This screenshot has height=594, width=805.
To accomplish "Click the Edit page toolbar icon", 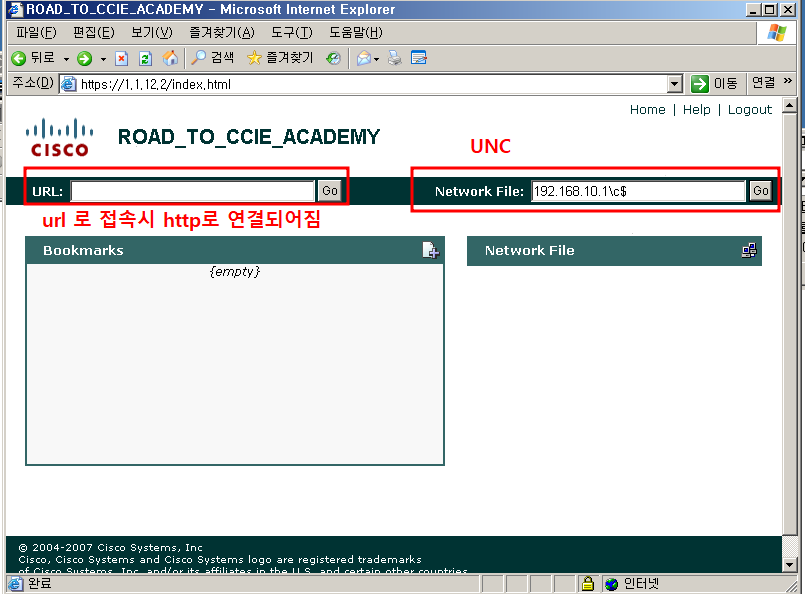I will pyautogui.click(x=418, y=58).
